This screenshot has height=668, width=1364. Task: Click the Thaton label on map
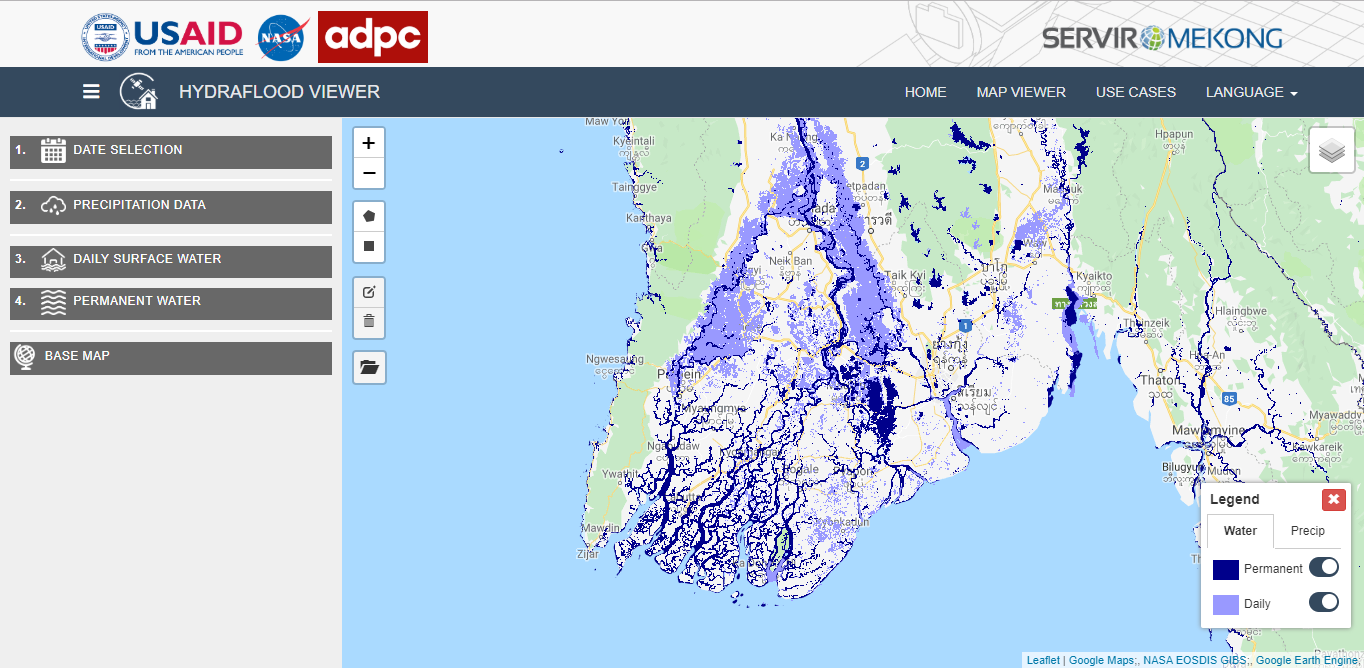coord(1159,380)
